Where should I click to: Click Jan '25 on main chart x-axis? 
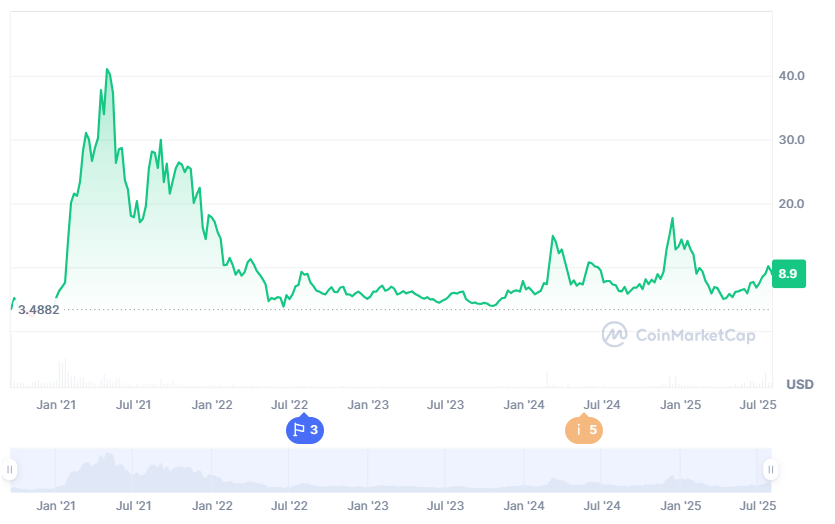pyautogui.click(x=681, y=405)
